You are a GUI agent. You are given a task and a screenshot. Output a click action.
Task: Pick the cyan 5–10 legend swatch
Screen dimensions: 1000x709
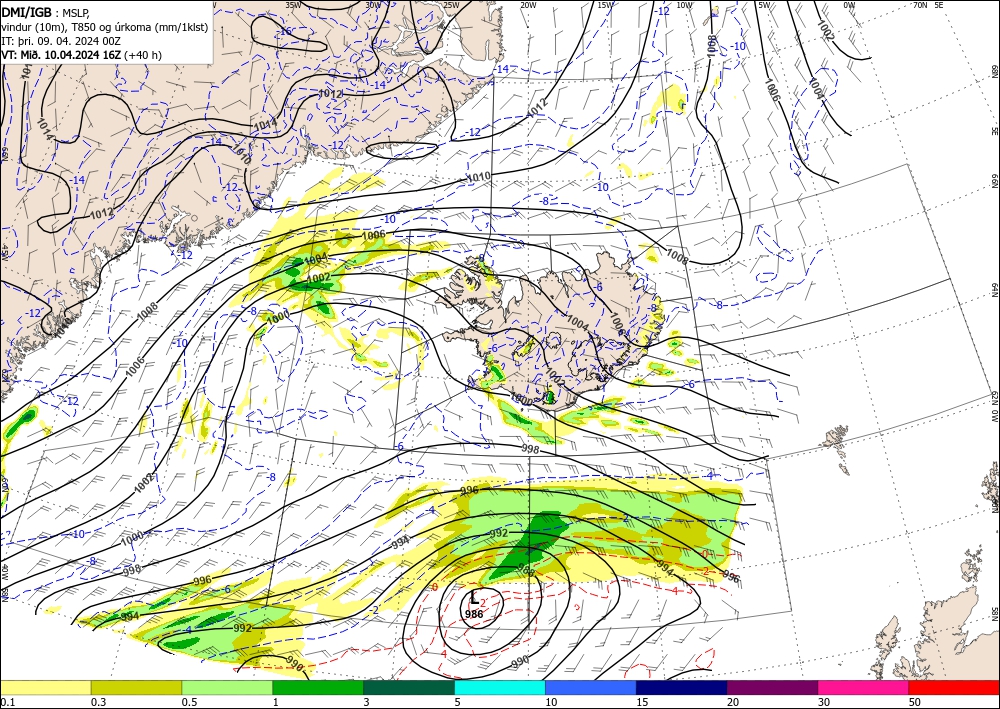click(500, 687)
